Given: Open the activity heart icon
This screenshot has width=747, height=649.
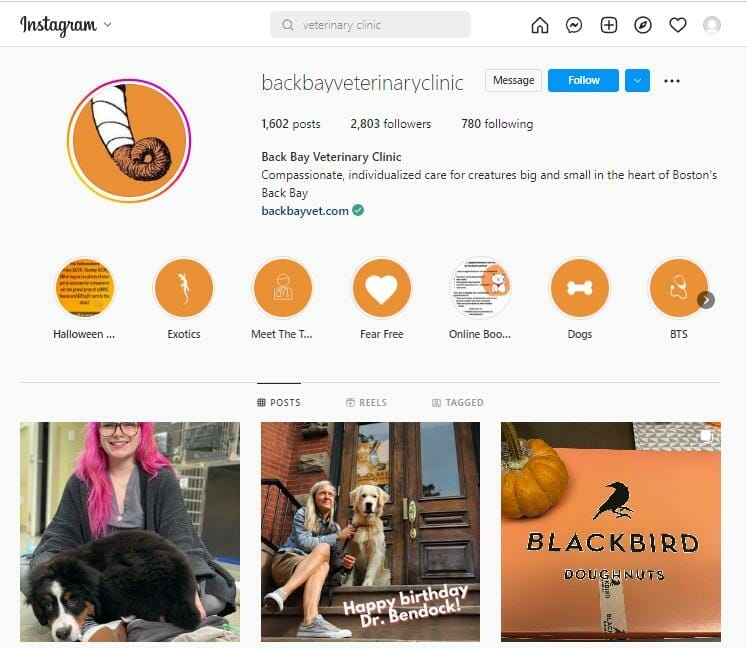Looking at the screenshot, I should [x=678, y=25].
